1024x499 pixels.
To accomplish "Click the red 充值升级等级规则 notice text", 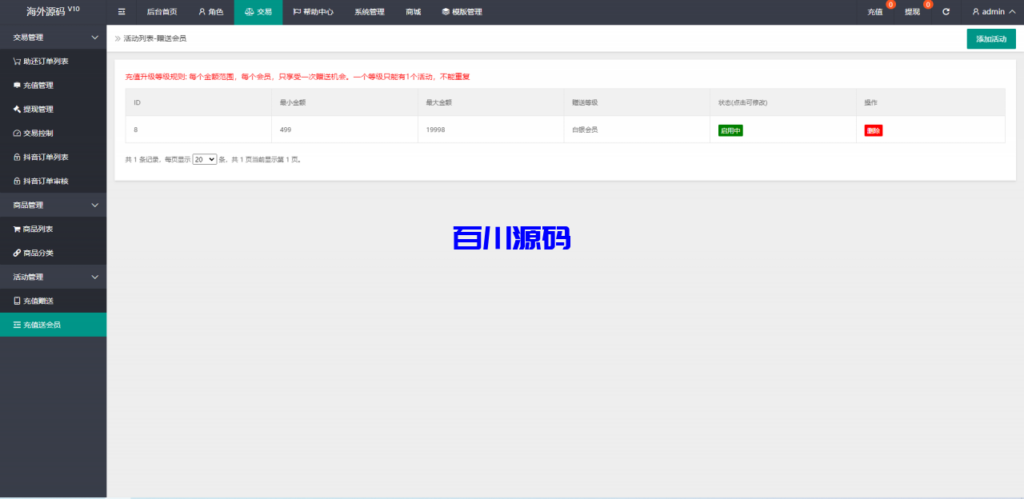I will [297, 76].
